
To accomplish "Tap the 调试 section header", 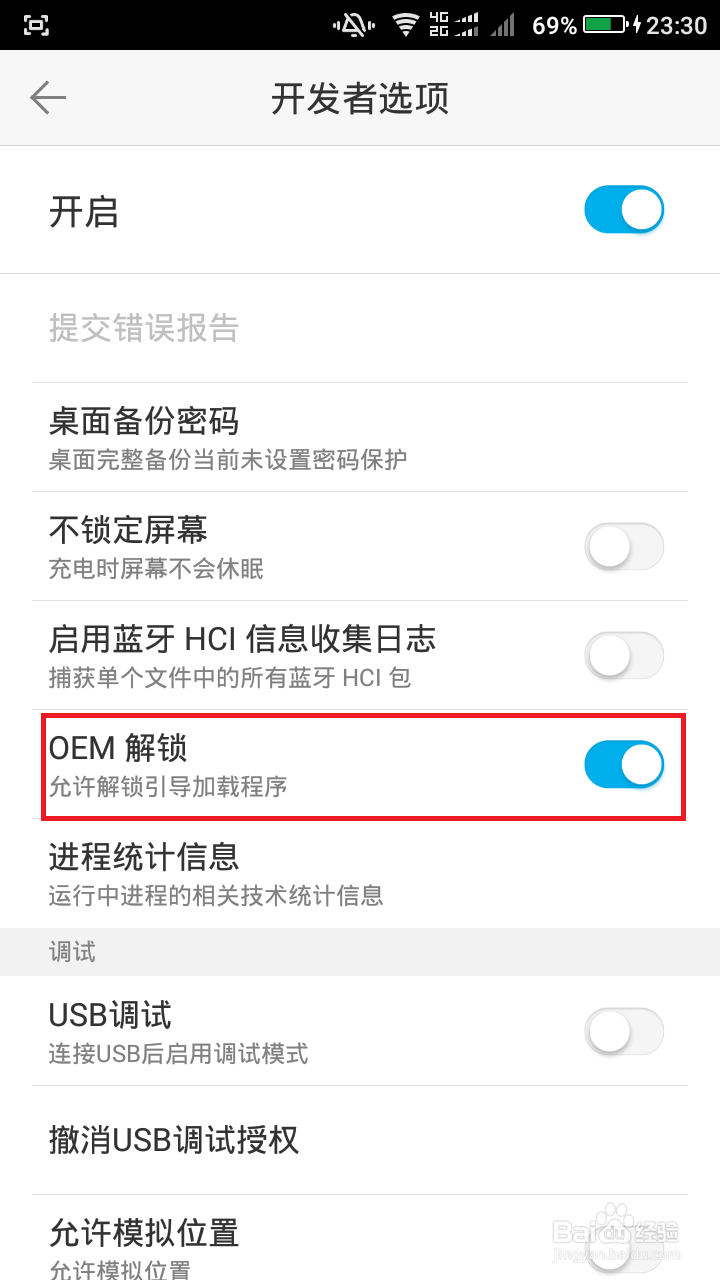I will tap(72, 952).
